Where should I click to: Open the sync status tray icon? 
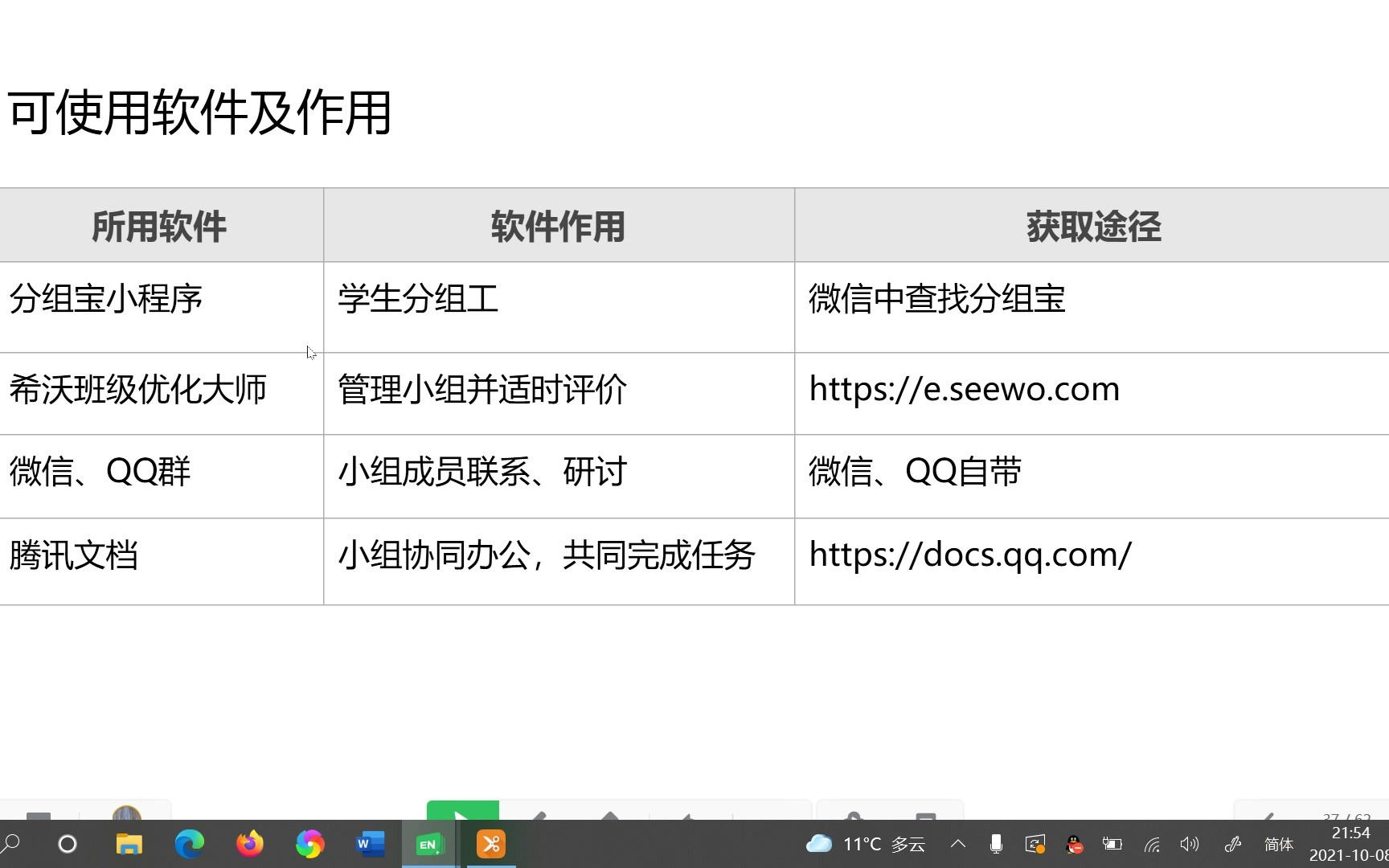coord(1035,844)
